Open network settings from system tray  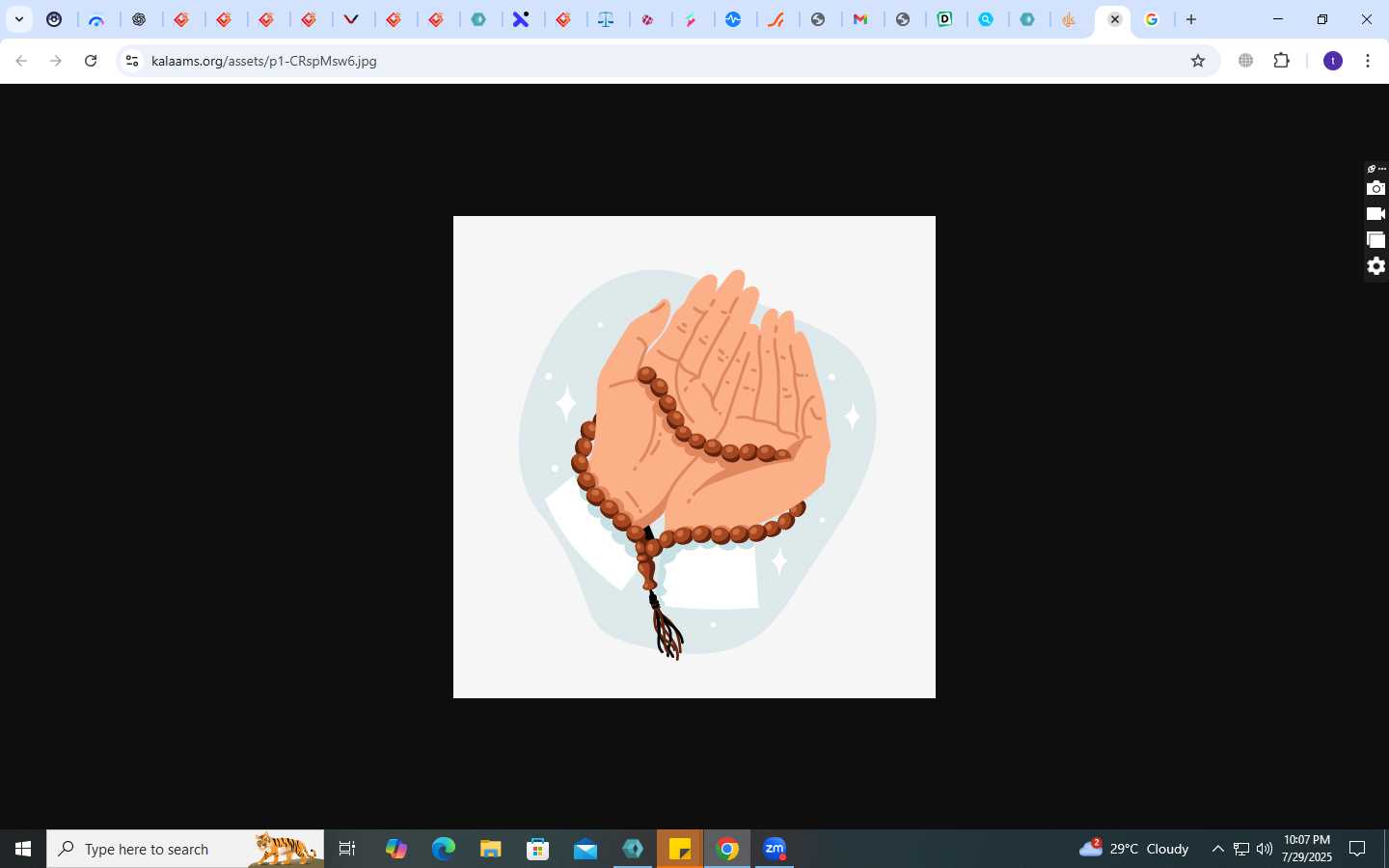tap(1241, 849)
